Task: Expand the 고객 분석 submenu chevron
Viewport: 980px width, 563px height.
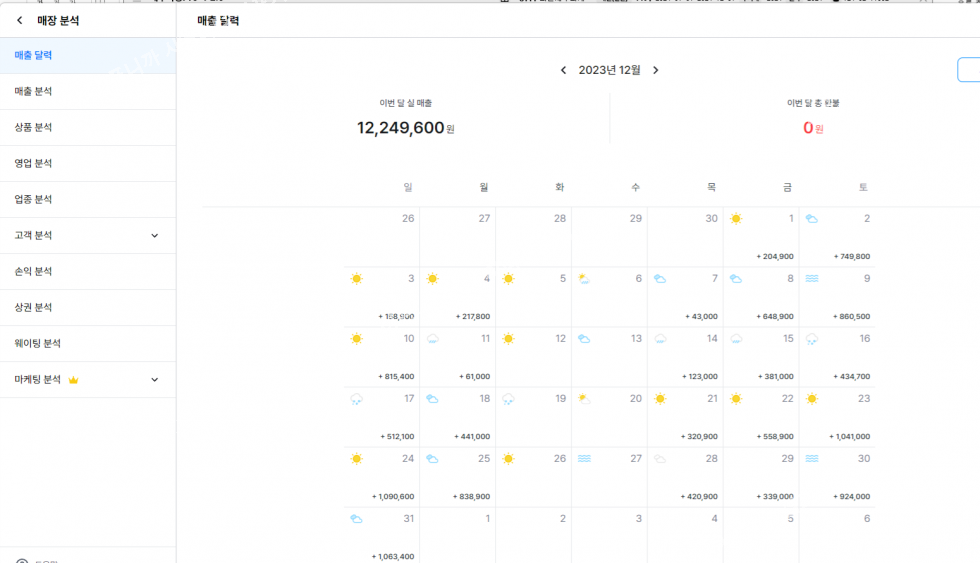Action: (x=154, y=236)
